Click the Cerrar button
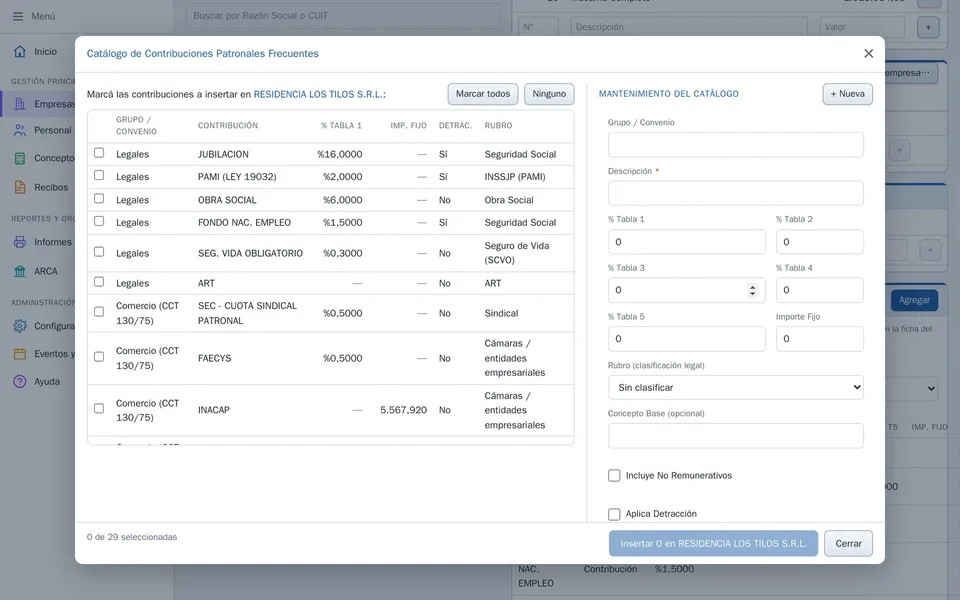This screenshot has width=960, height=600. 849,544
